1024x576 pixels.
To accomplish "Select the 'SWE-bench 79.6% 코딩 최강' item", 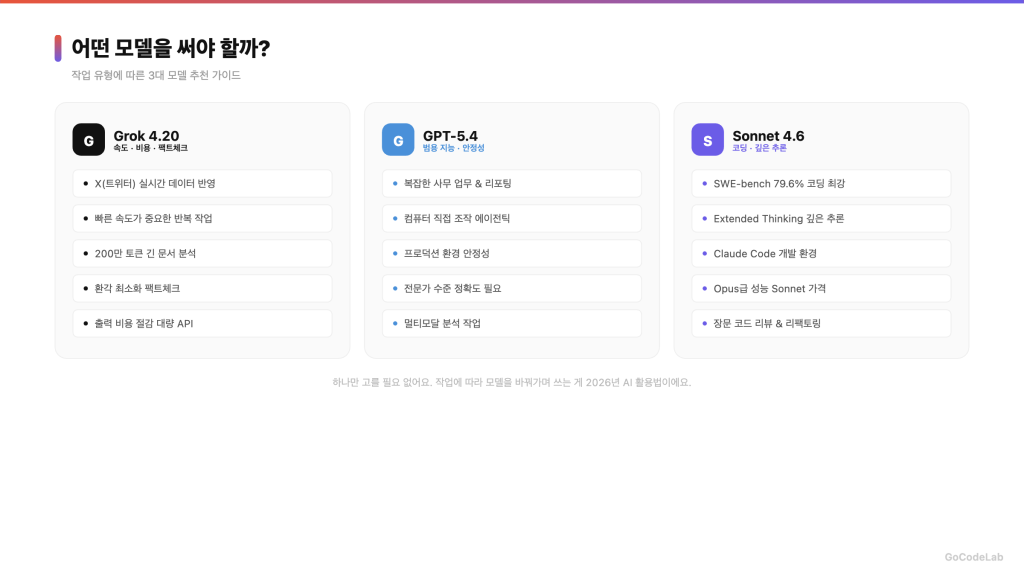I will [x=821, y=184].
